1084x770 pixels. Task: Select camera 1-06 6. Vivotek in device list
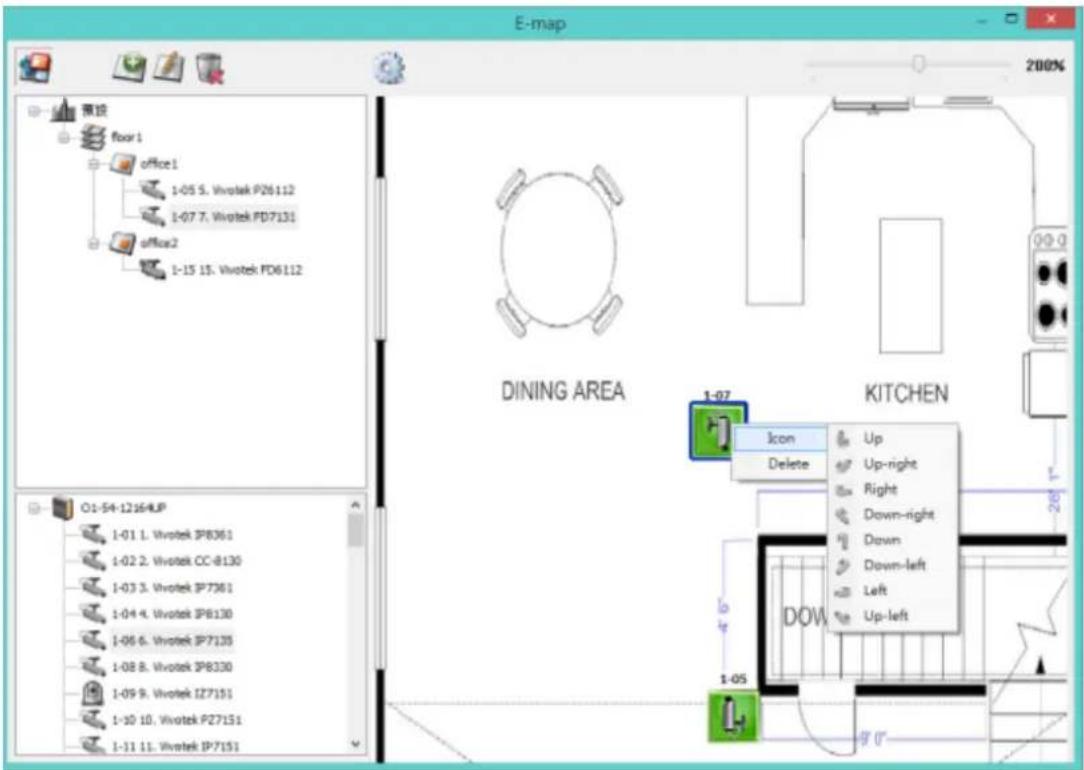click(x=172, y=640)
